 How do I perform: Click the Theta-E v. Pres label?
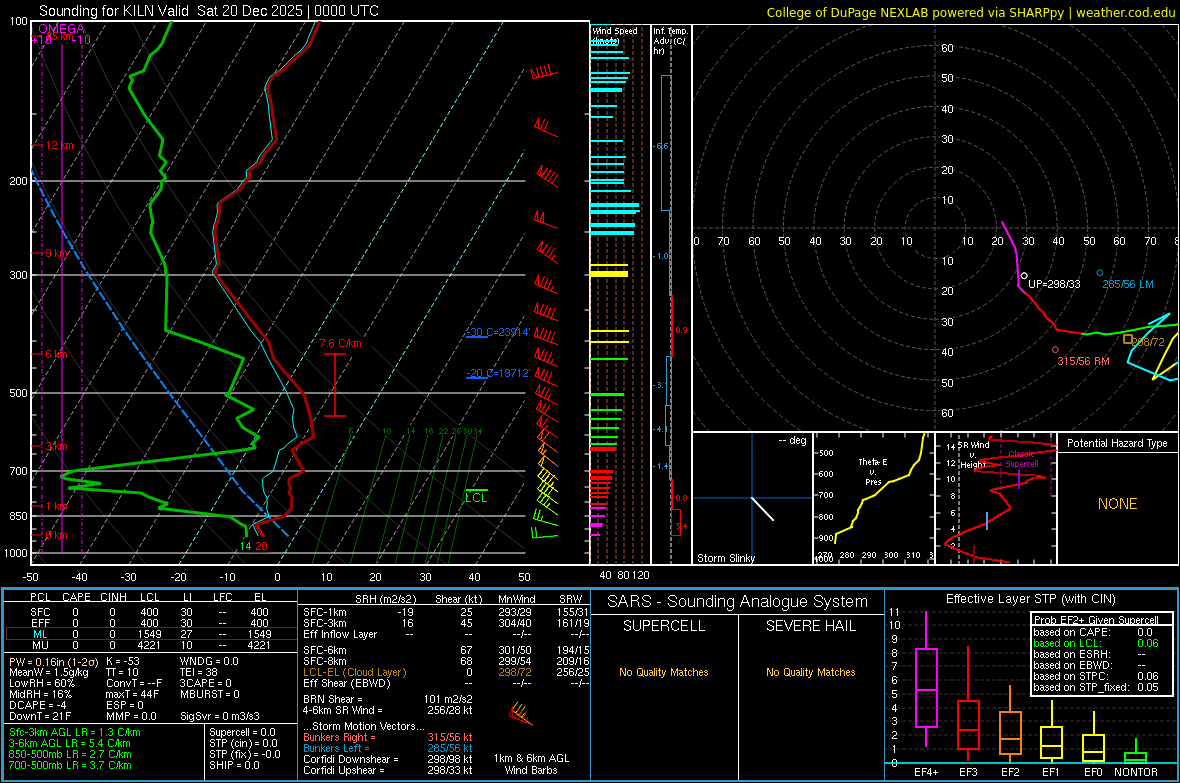(873, 471)
